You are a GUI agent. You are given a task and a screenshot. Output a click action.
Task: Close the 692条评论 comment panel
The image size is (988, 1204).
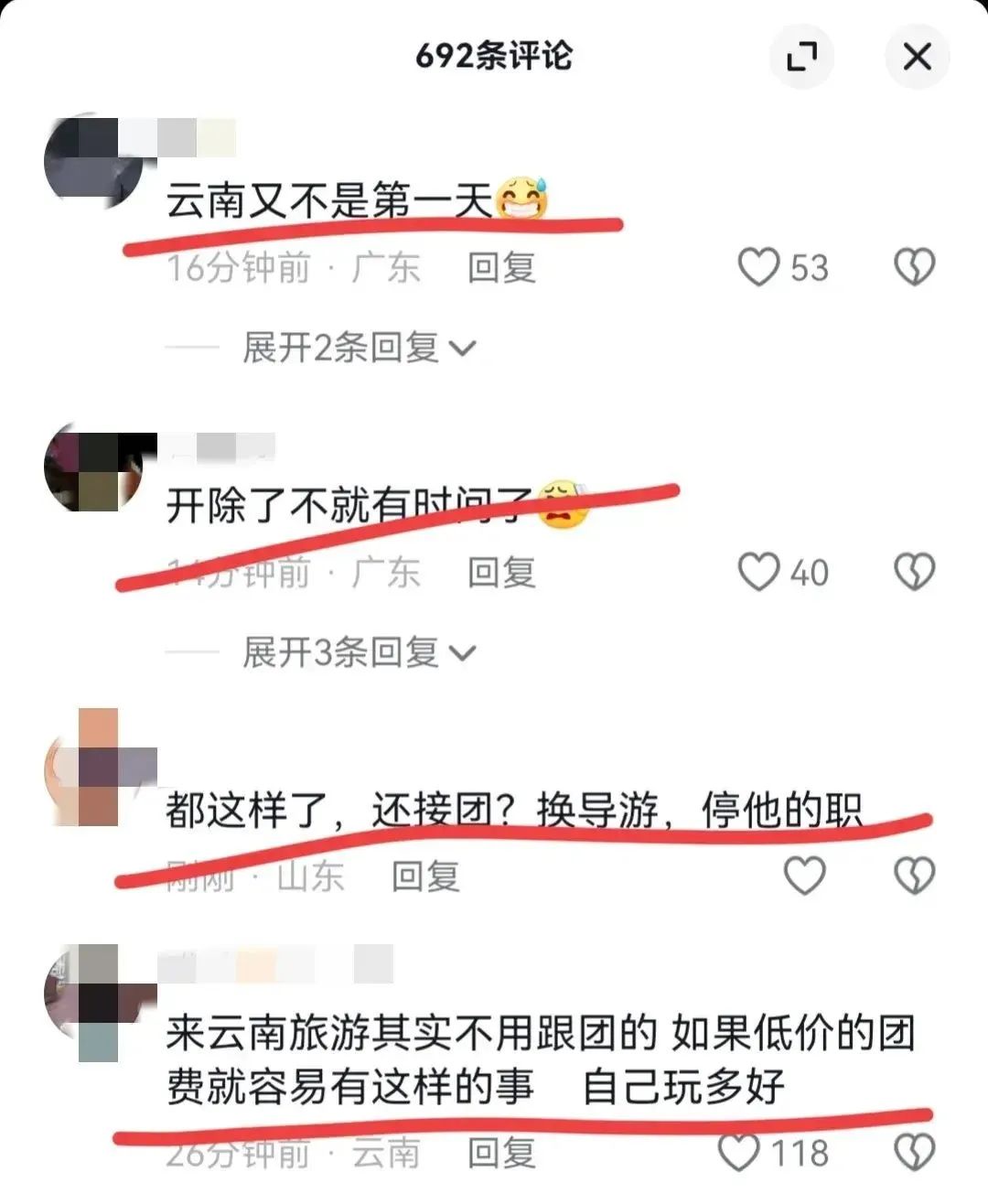[x=917, y=56]
